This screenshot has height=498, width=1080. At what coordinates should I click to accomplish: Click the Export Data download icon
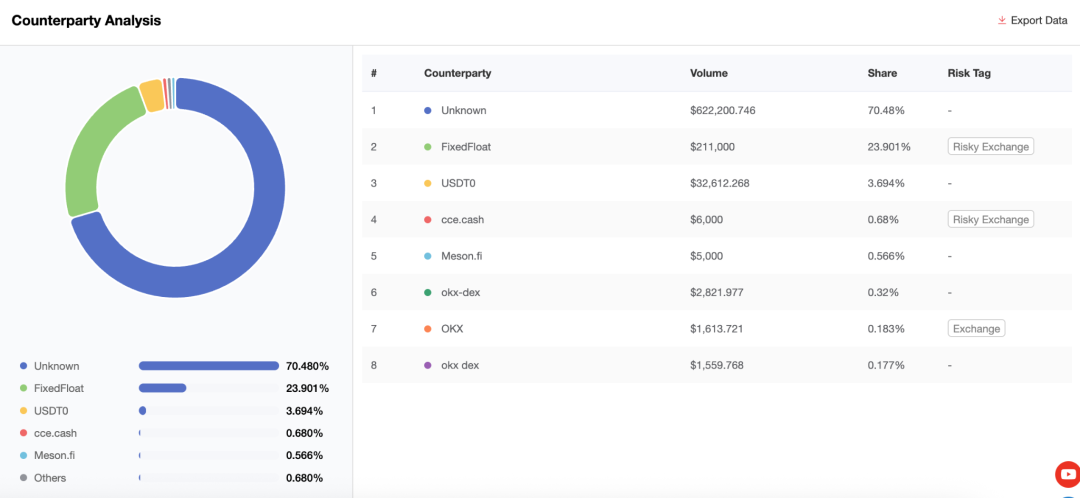1002,21
